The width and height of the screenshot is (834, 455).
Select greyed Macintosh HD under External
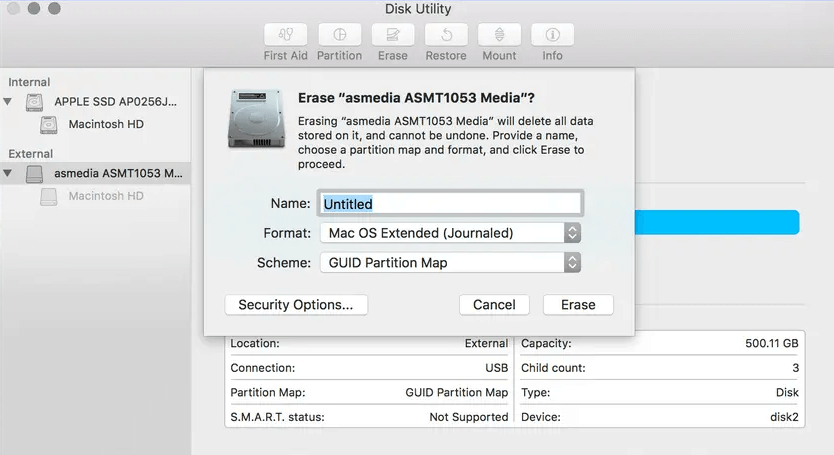[105, 196]
